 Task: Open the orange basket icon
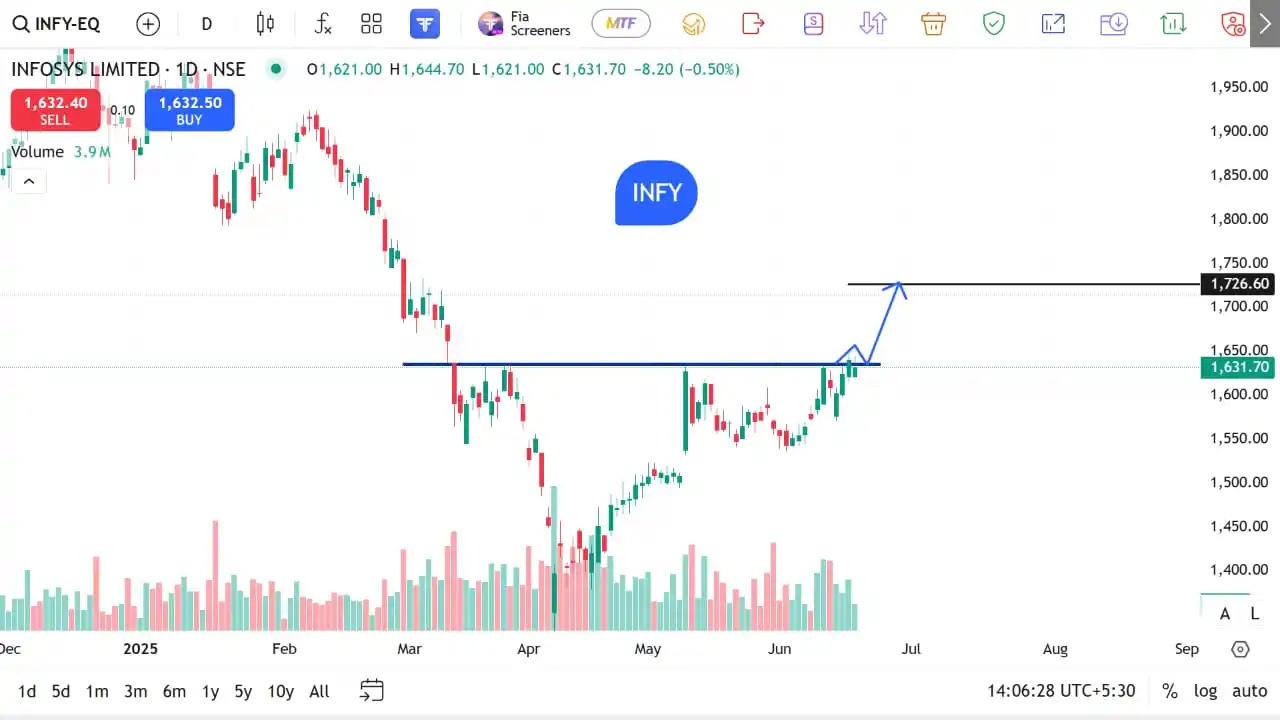[x=933, y=23]
